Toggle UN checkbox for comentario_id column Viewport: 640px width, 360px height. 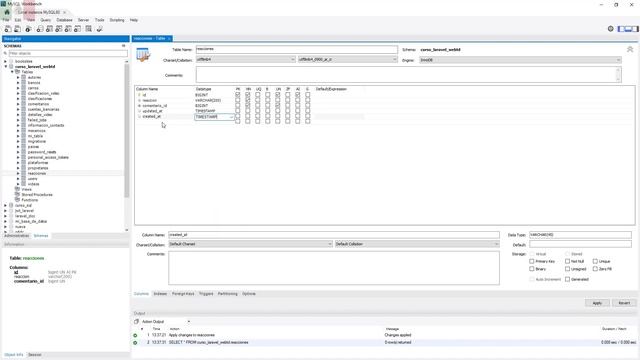[278, 105]
